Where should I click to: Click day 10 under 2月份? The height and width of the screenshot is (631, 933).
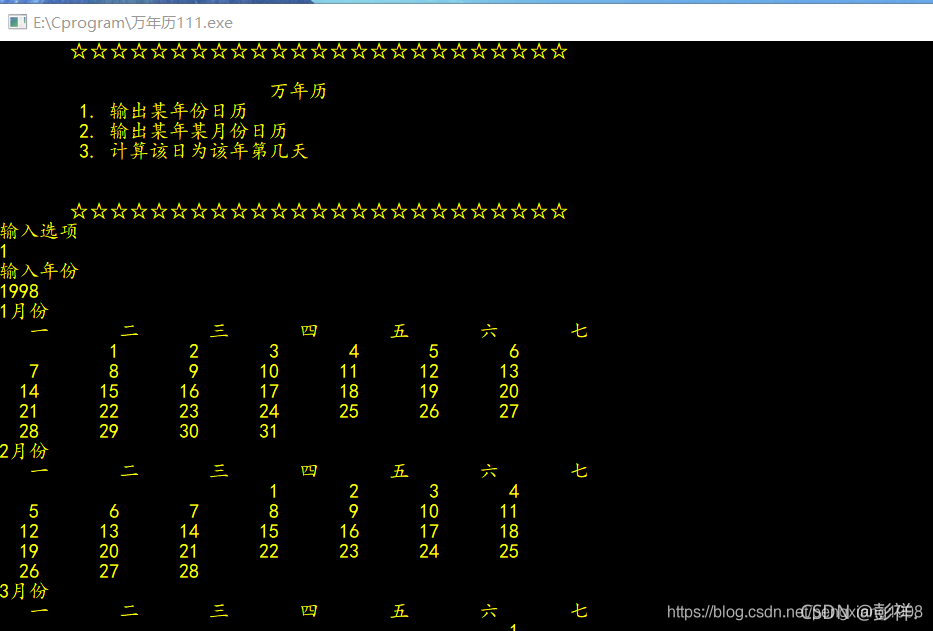(x=429, y=511)
